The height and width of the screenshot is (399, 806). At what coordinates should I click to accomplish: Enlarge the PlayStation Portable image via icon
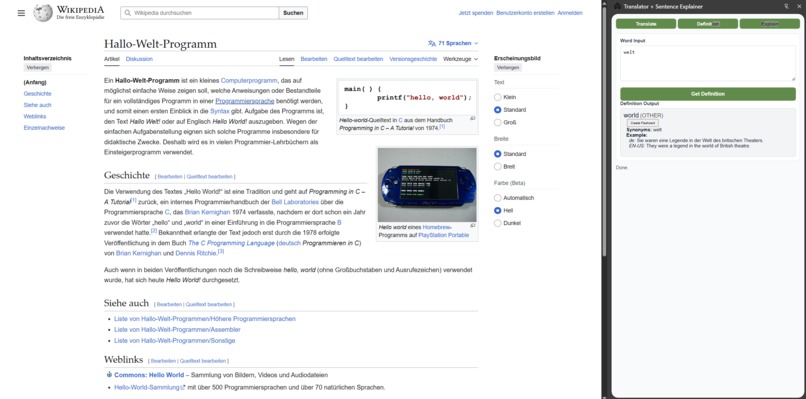472,226
